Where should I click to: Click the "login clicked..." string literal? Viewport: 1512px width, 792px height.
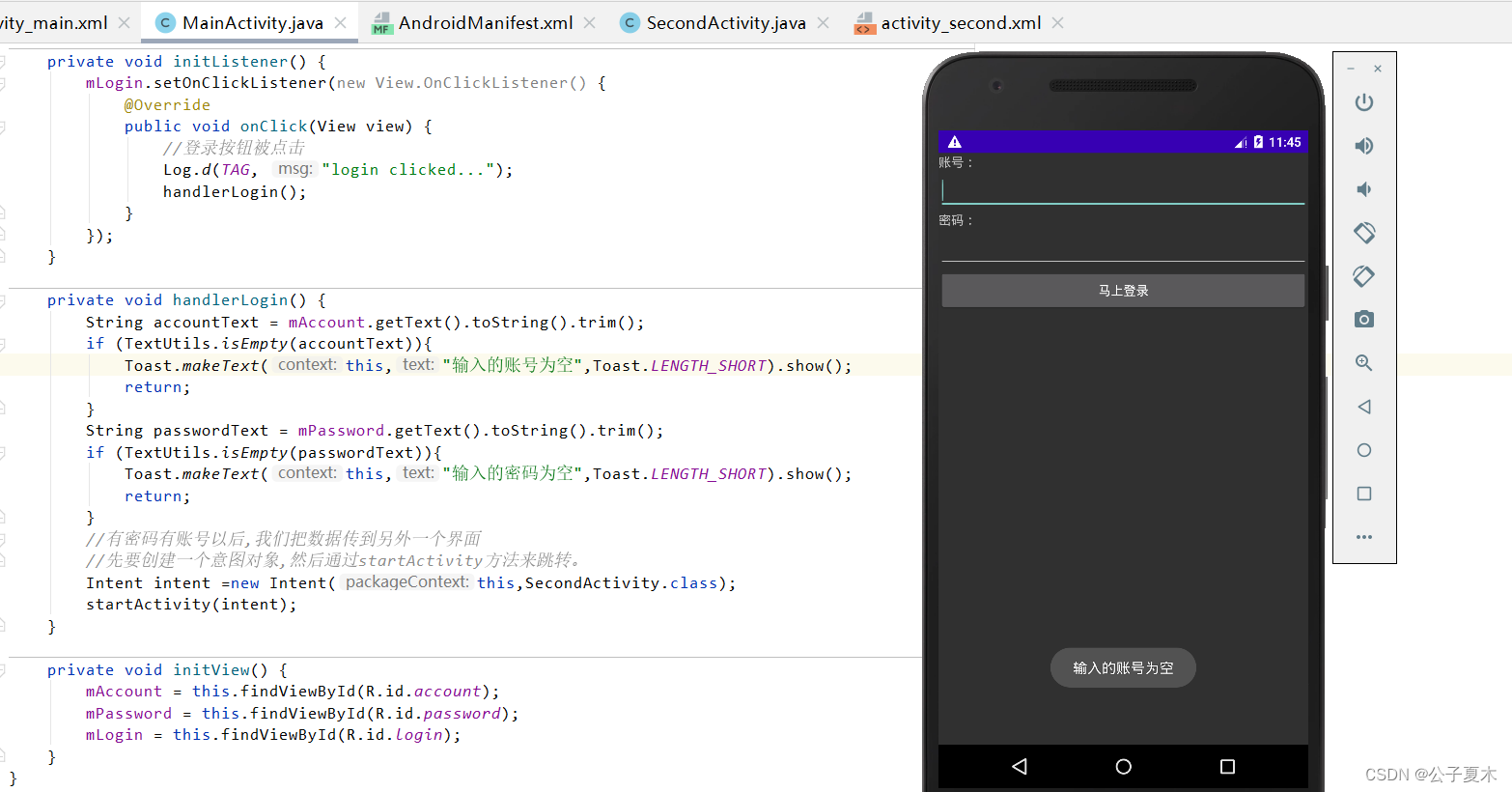pos(408,170)
